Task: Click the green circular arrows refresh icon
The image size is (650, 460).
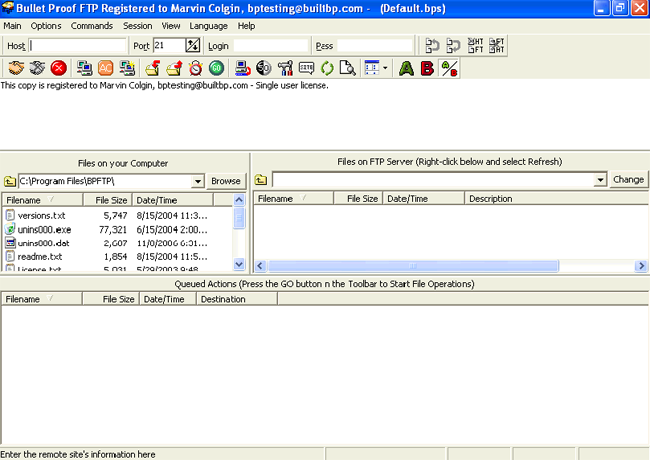Action: 327,68
